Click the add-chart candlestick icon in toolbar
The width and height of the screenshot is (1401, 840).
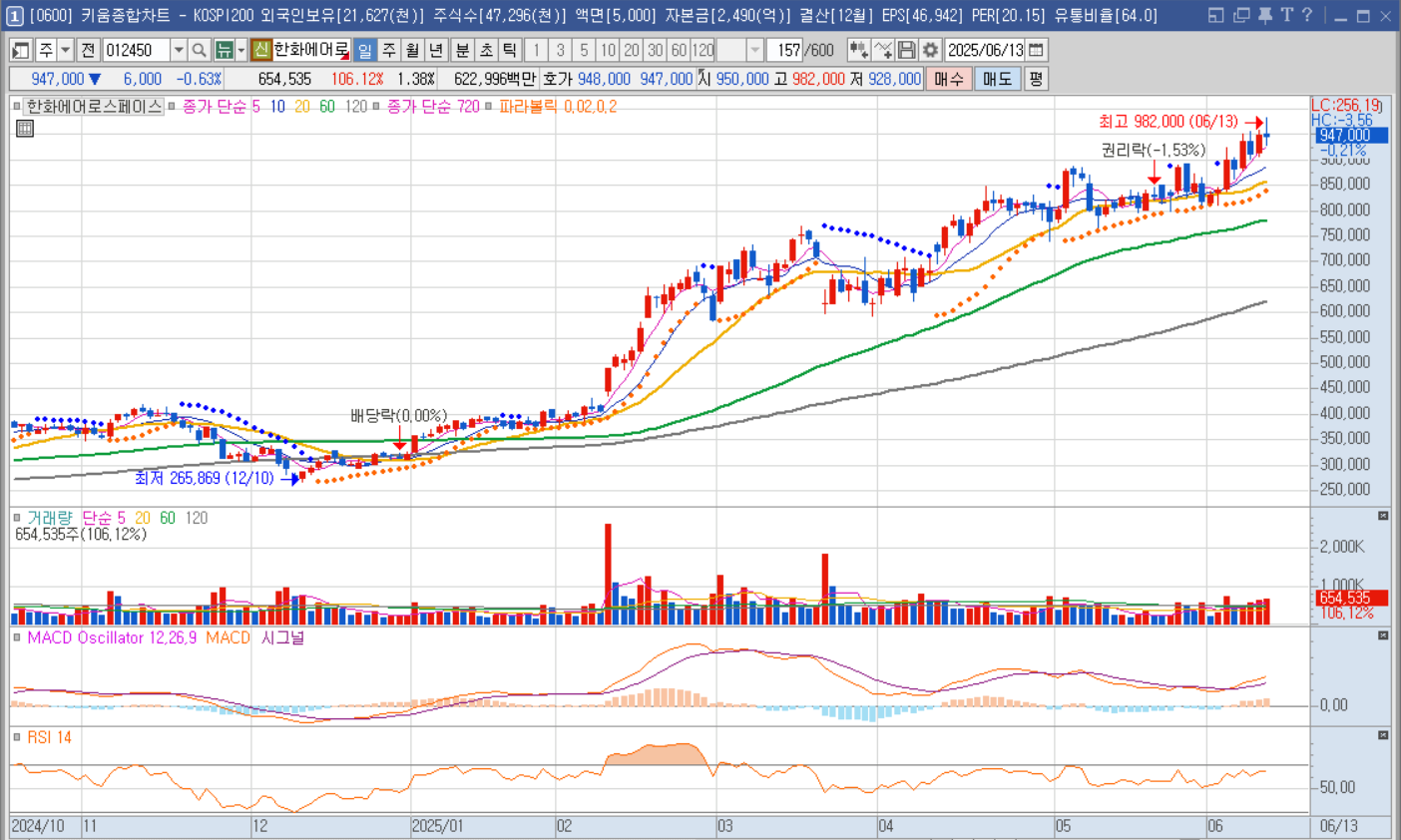[x=858, y=50]
